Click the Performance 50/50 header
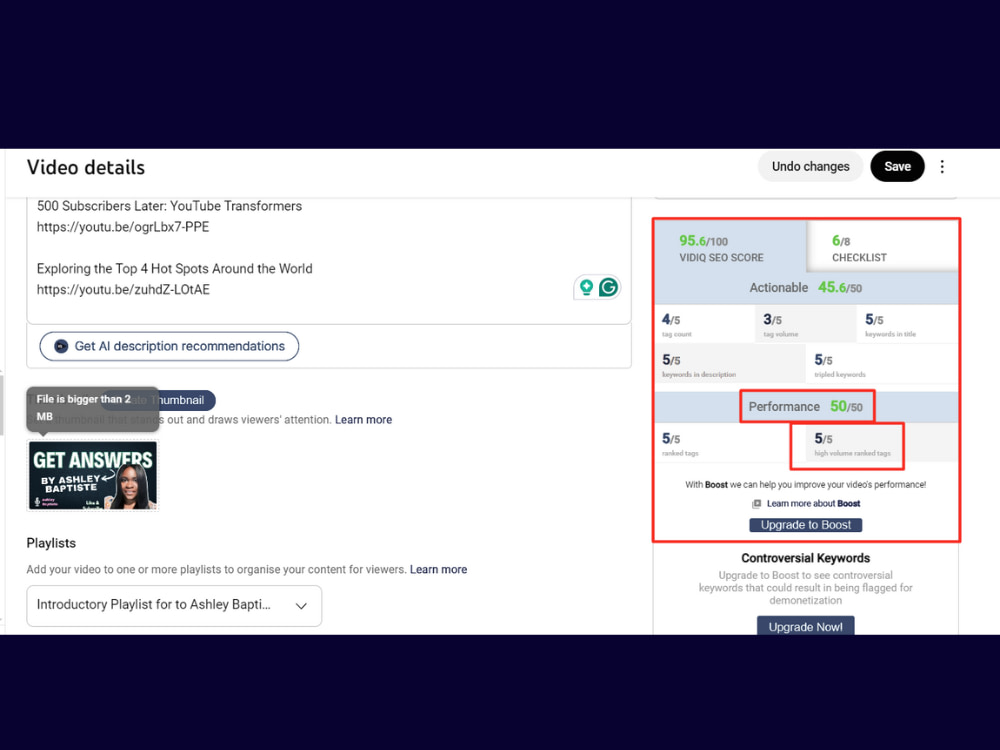 [x=806, y=406]
